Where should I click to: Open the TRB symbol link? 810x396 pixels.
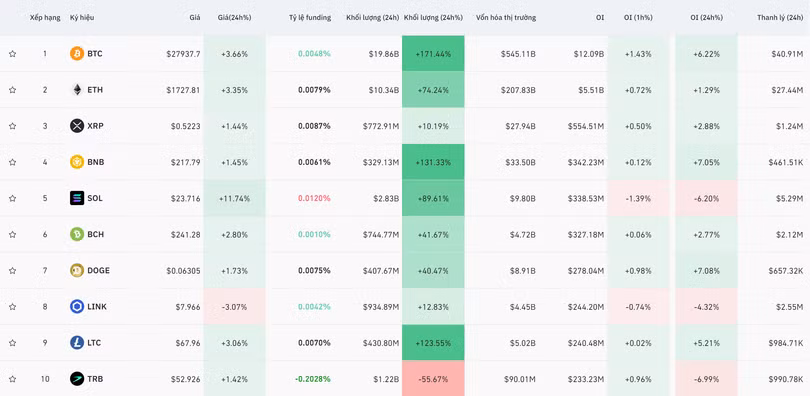[95, 379]
